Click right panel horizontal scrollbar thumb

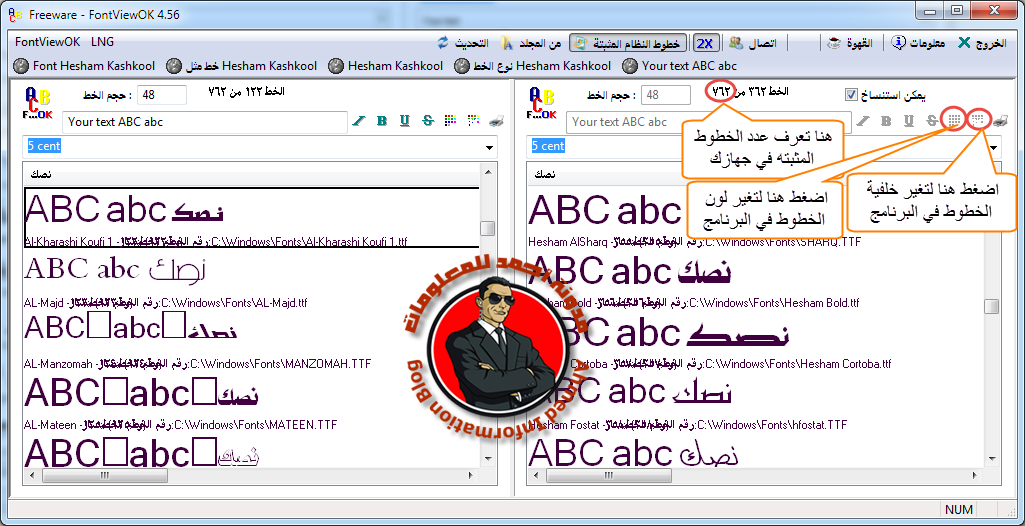click(x=609, y=475)
